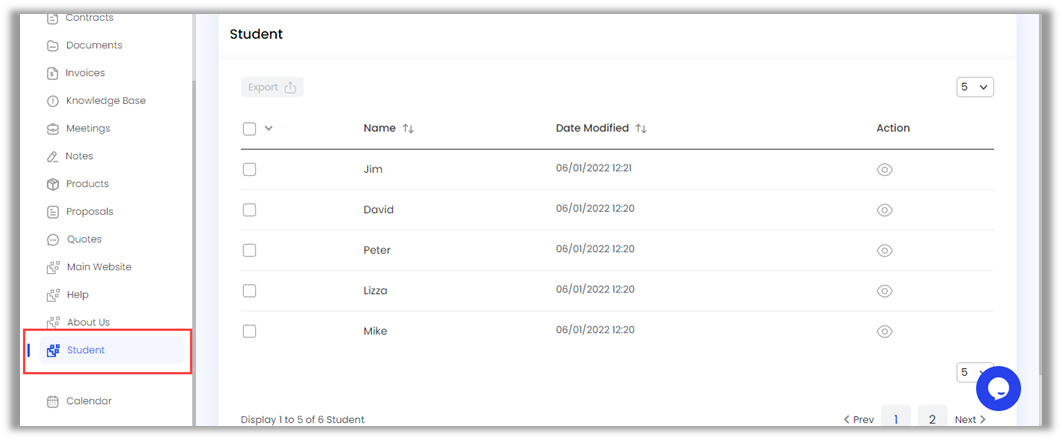Jump to page 2

931,420
